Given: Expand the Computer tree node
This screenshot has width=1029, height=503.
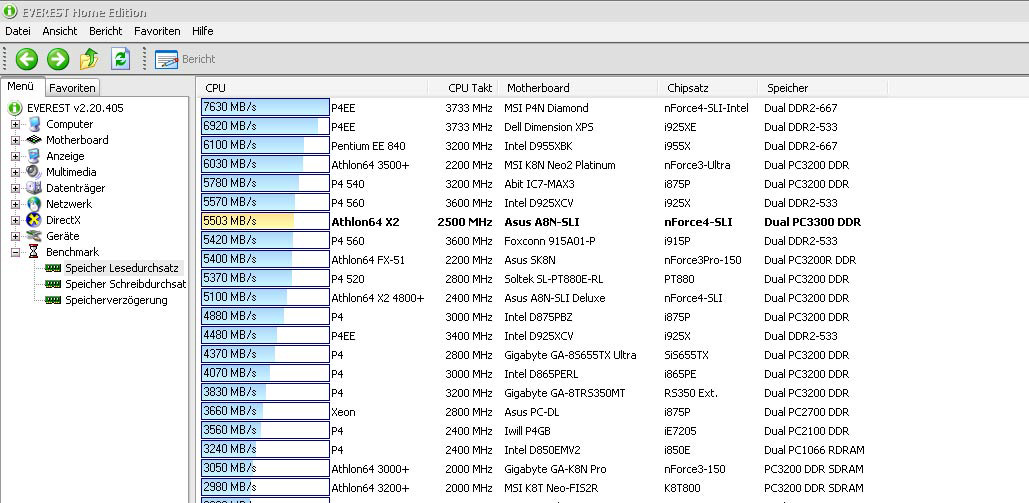Looking at the screenshot, I should point(15,124).
